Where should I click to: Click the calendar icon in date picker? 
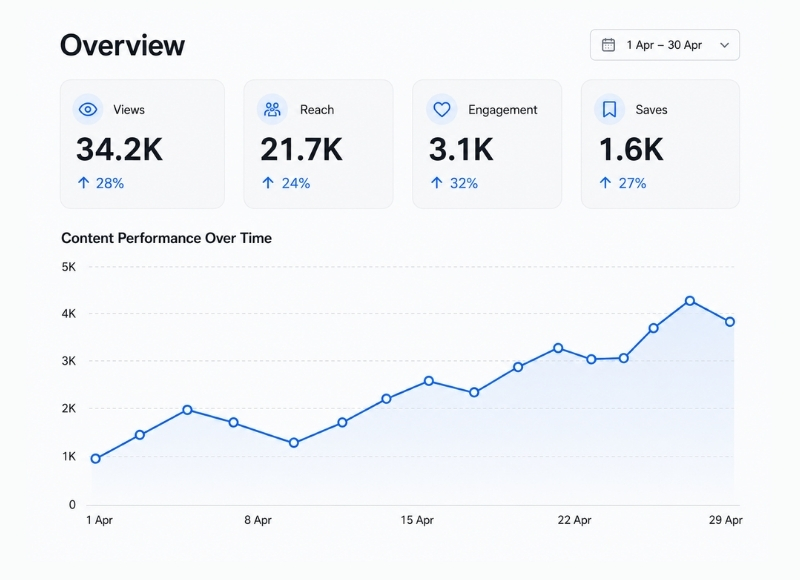coord(608,45)
